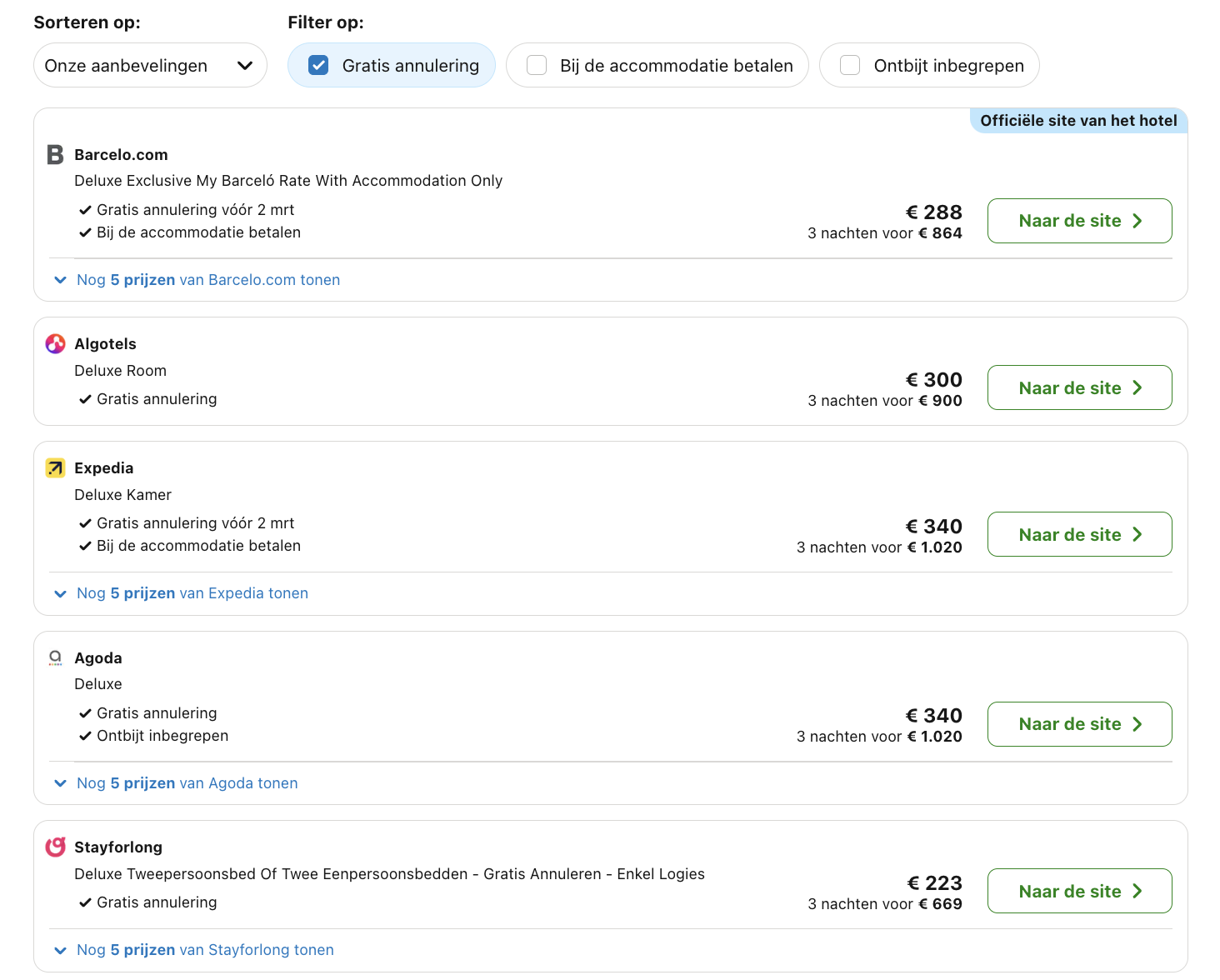Go to site for Stayforlong €223 offer
This screenshot has height=980, width=1220.
1079,891
